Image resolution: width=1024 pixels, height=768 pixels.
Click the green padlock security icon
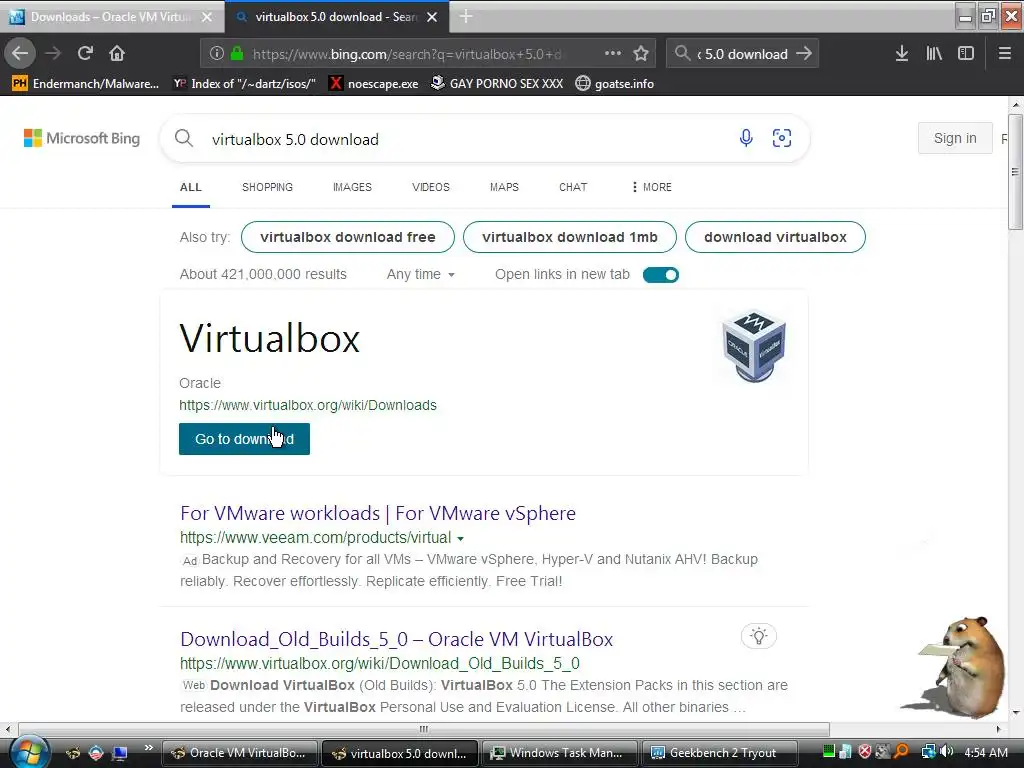coord(237,54)
